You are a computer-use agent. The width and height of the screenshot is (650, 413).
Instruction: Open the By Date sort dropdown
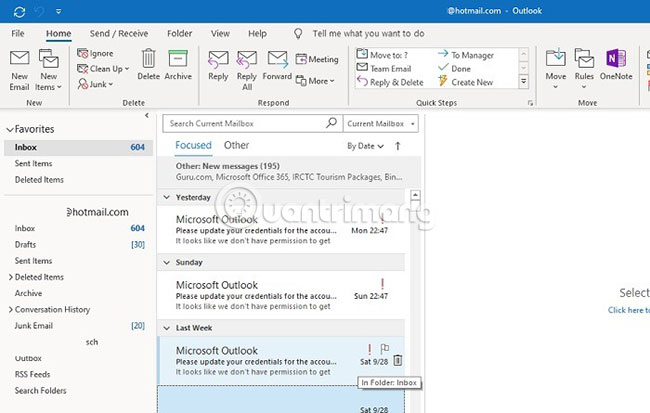tap(365, 146)
